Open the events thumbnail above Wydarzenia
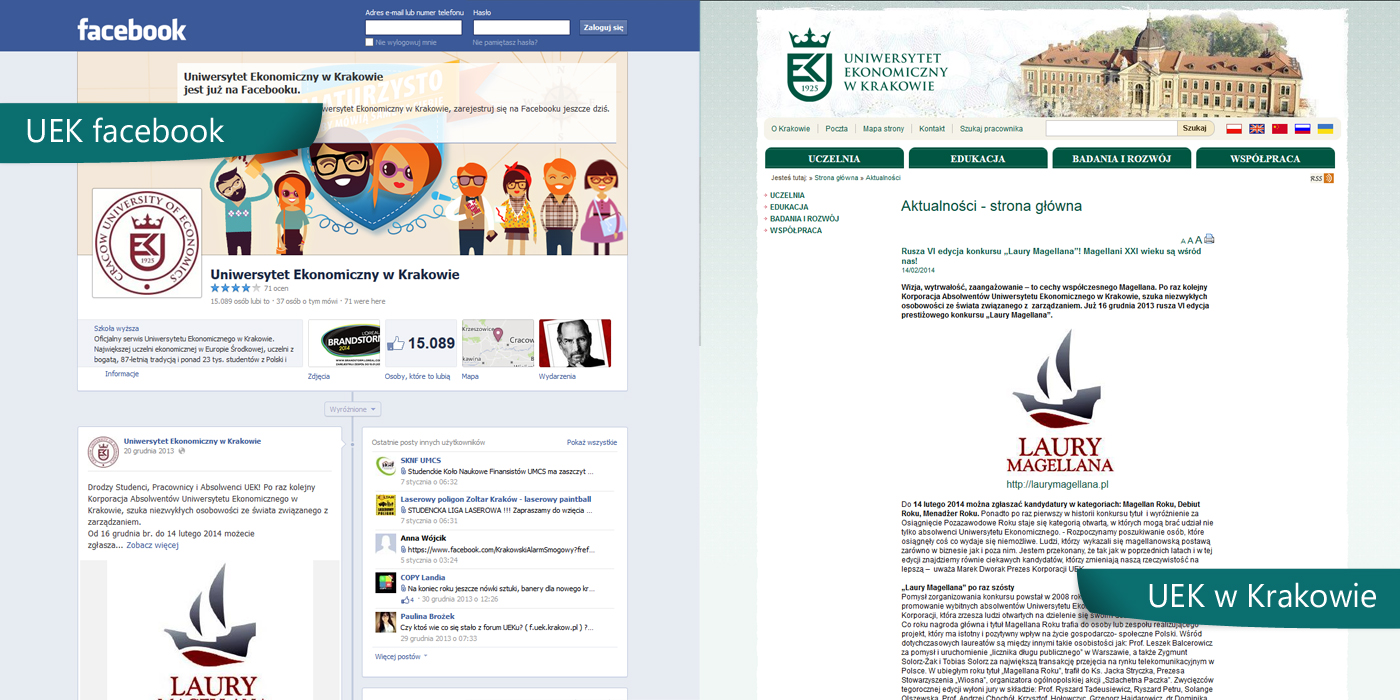This screenshot has width=1400, height=700. pos(575,343)
